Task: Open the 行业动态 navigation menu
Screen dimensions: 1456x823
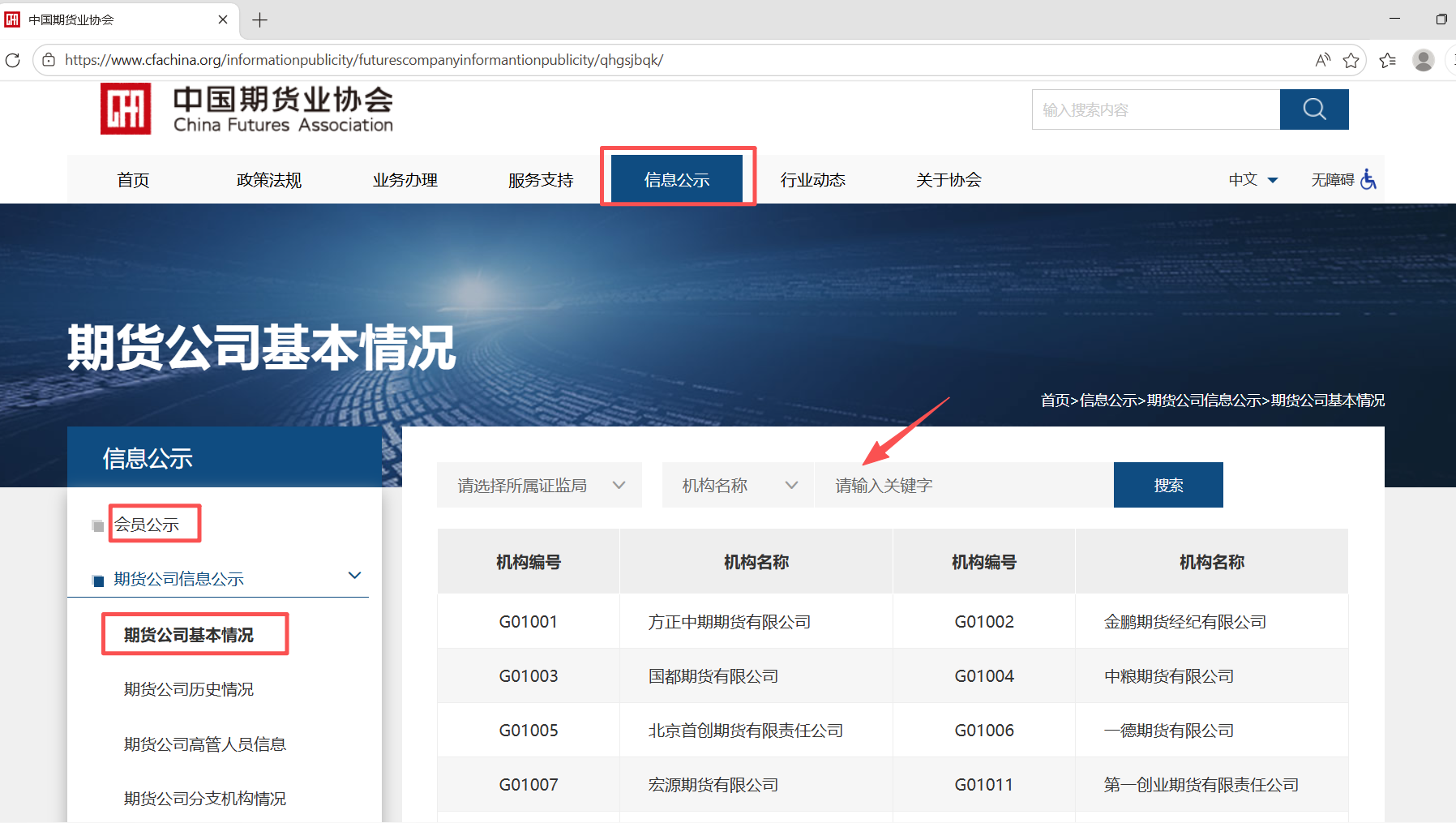Action: click(x=812, y=180)
